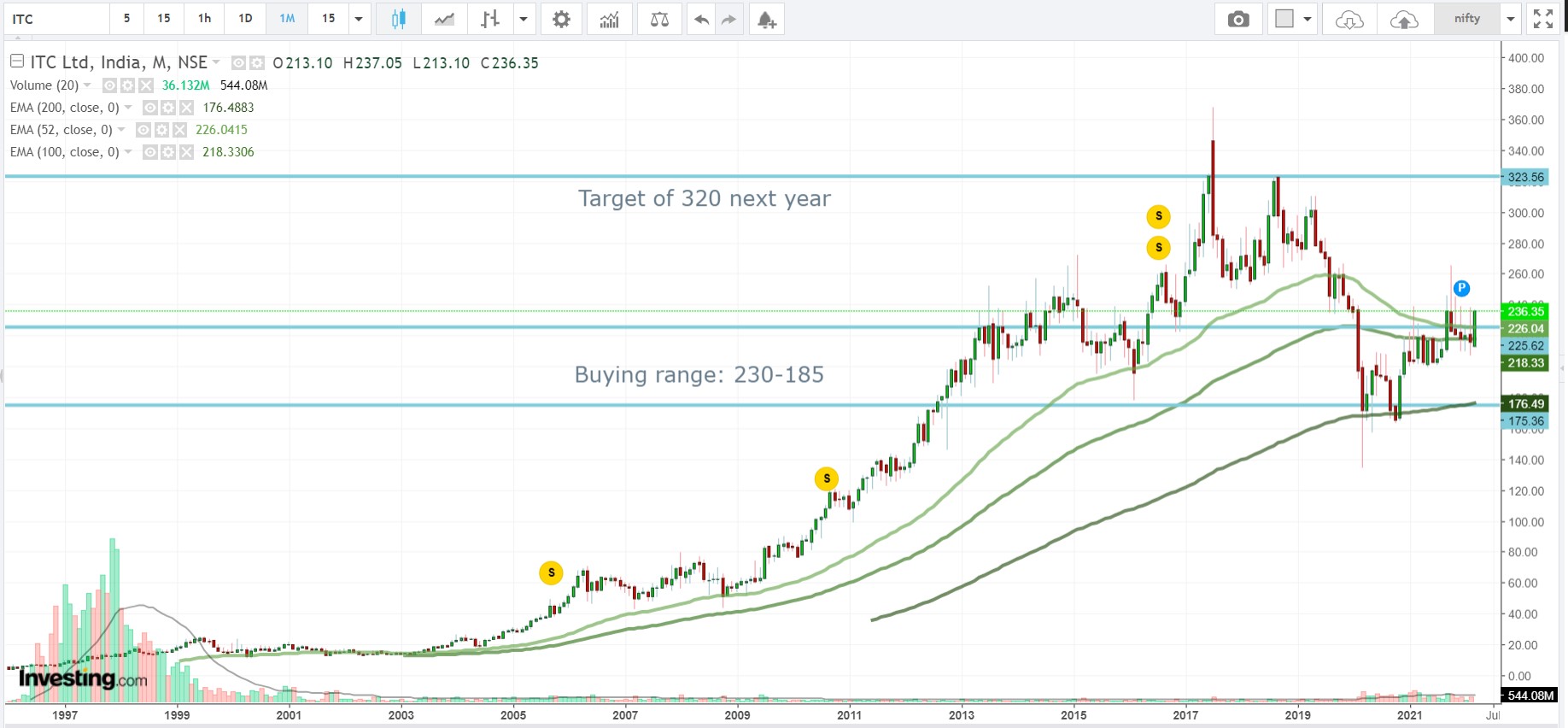This screenshot has height=728, width=1568.
Task: Select the 15 interval after 1M
Action: click(329, 19)
